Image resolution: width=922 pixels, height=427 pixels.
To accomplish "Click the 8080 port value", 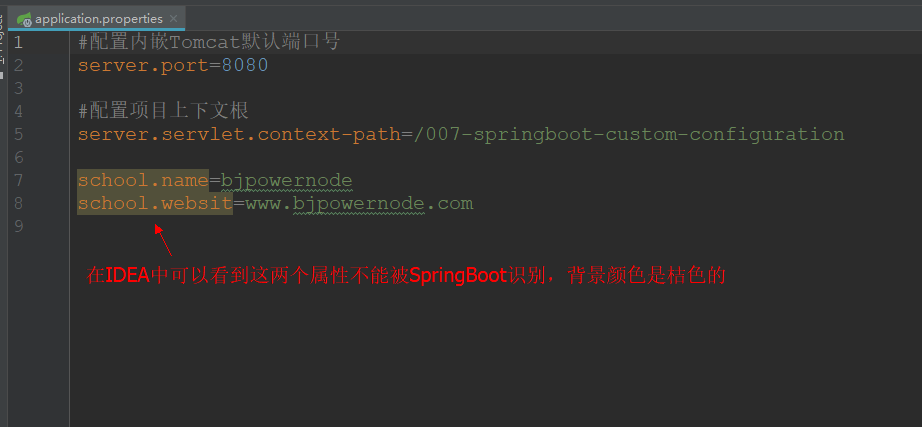I will click(x=245, y=65).
